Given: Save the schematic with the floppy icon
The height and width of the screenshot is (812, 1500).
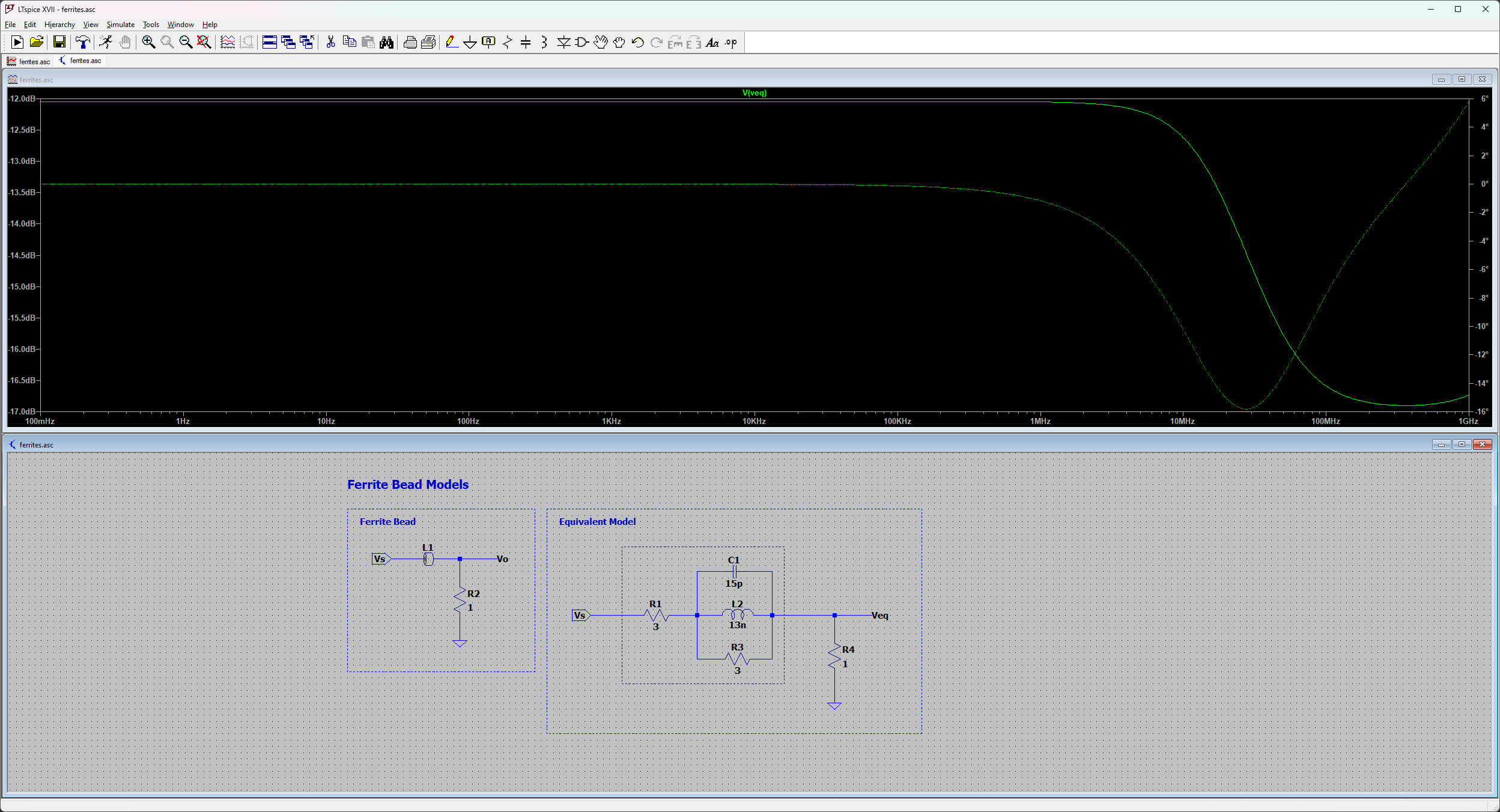Looking at the screenshot, I should tap(59, 42).
